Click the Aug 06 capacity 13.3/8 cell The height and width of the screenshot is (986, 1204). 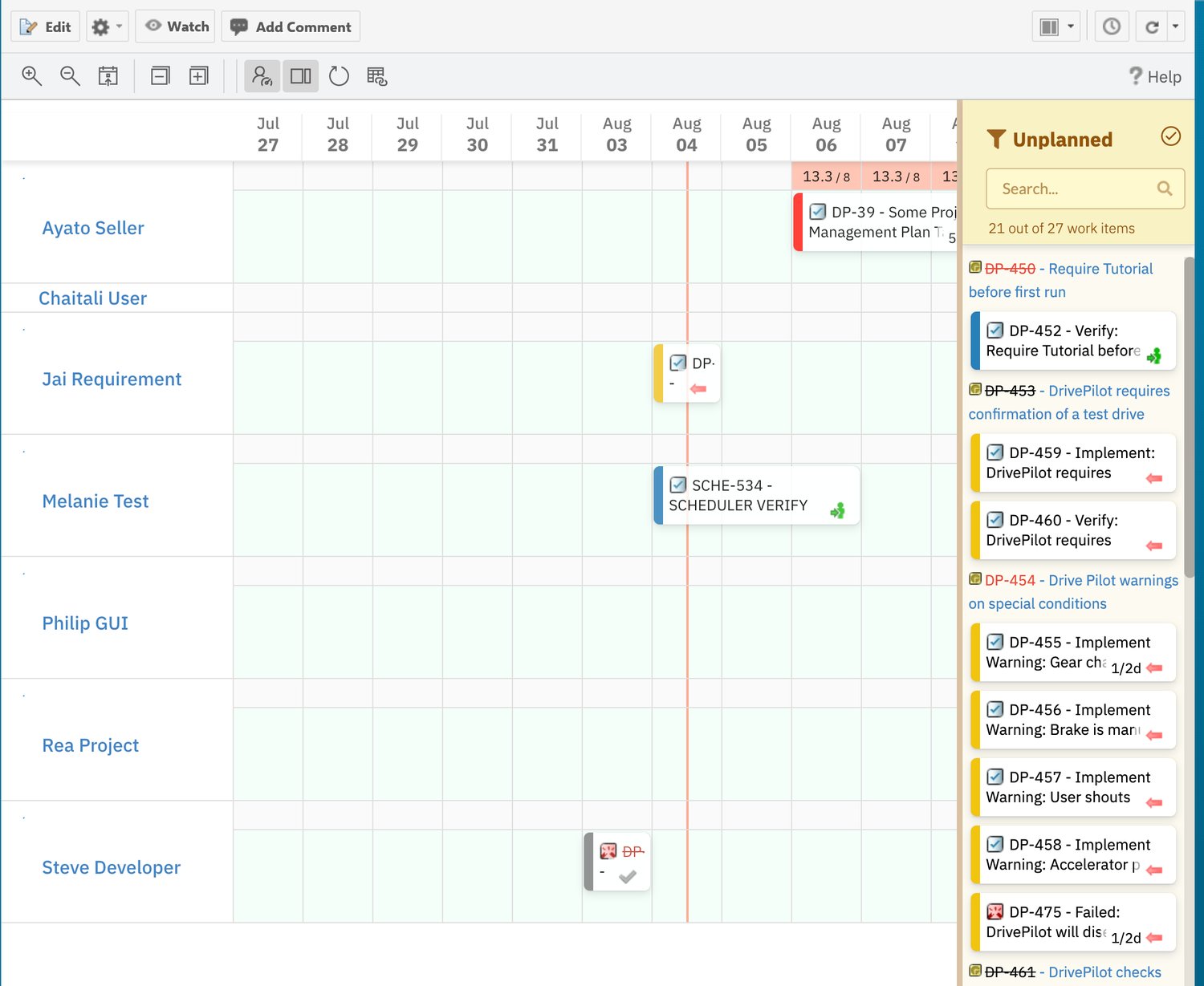(826, 177)
